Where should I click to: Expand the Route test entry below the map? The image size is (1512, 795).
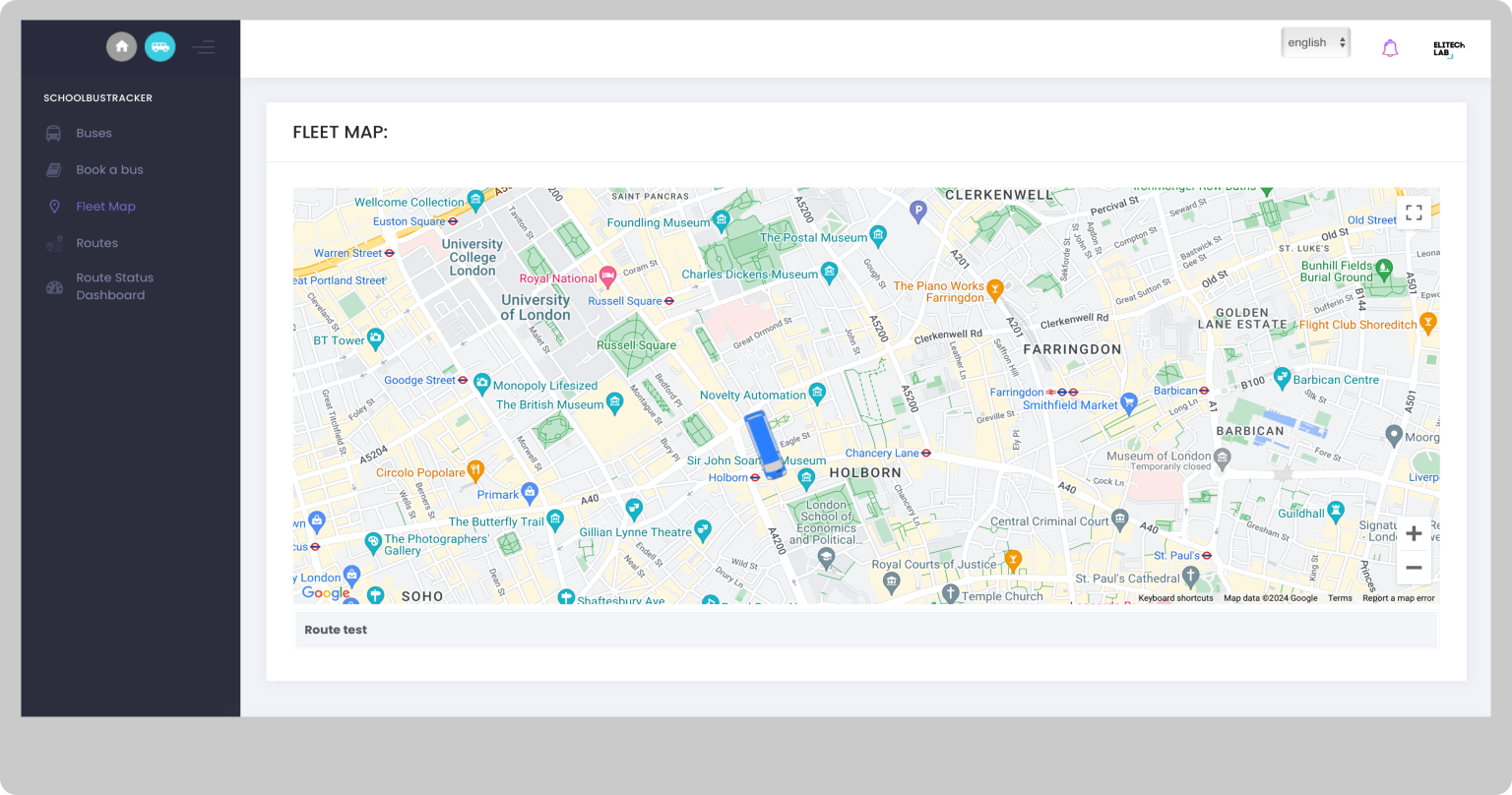click(x=335, y=630)
